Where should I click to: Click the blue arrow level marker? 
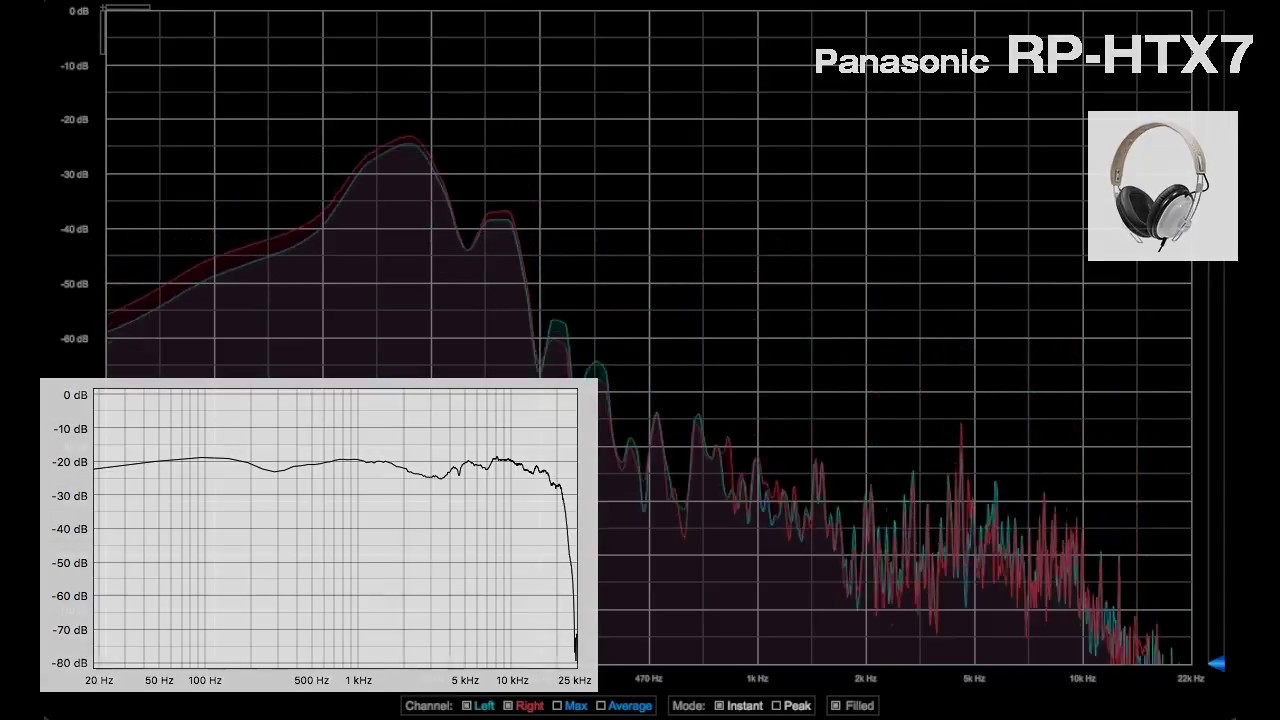(x=1216, y=663)
